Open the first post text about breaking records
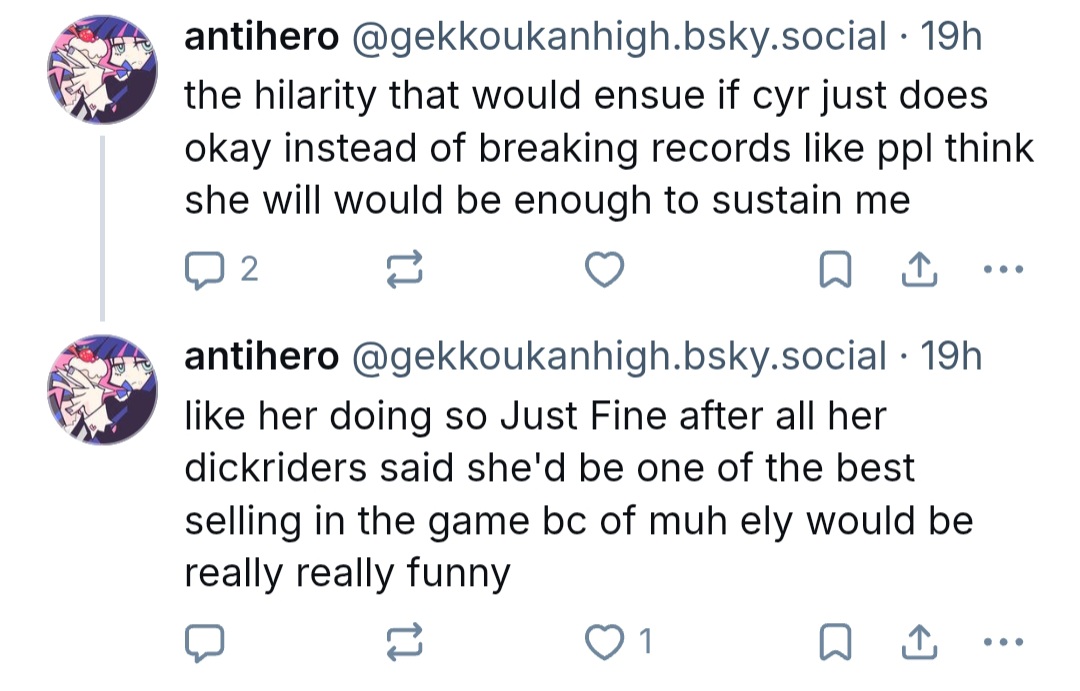Viewport: 1080px width, 691px height. [609, 147]
